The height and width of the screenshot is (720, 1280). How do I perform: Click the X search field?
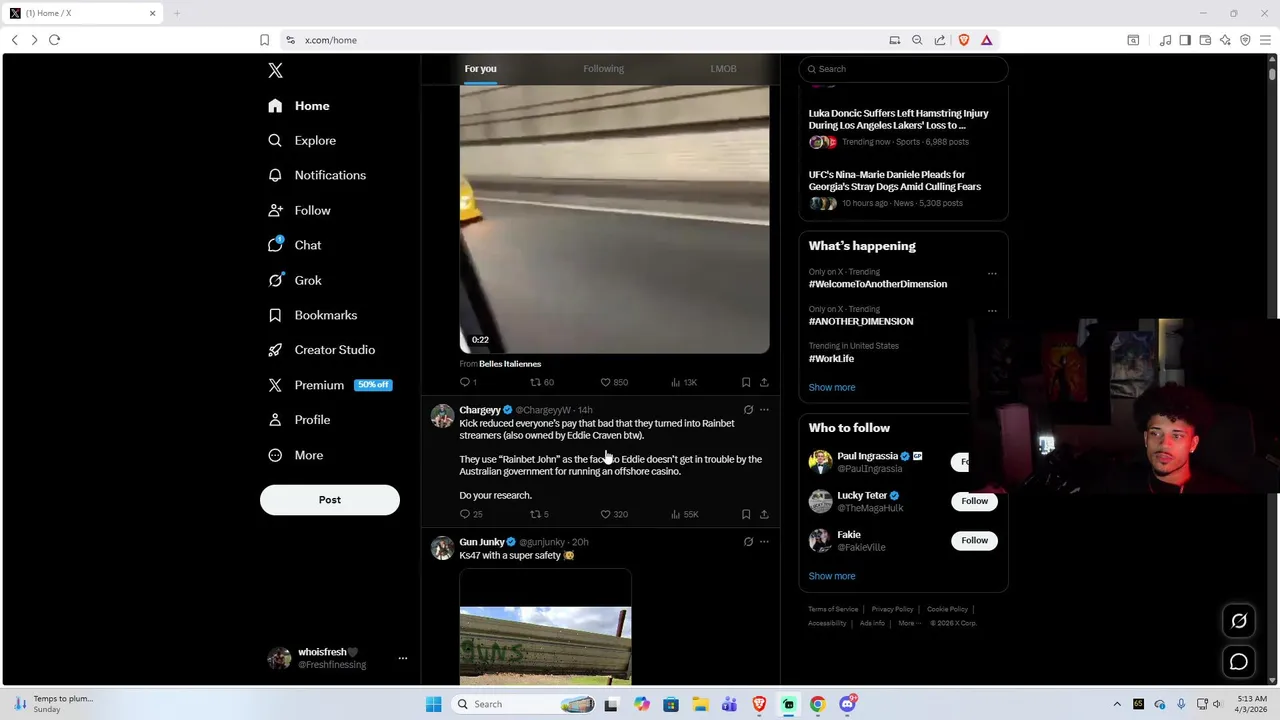point(903,69)
